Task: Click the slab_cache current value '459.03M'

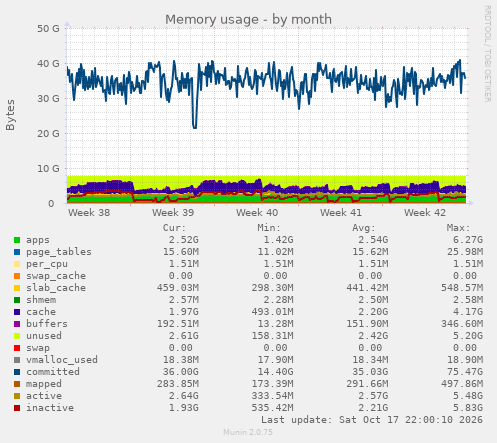Action: click(178, 288)
